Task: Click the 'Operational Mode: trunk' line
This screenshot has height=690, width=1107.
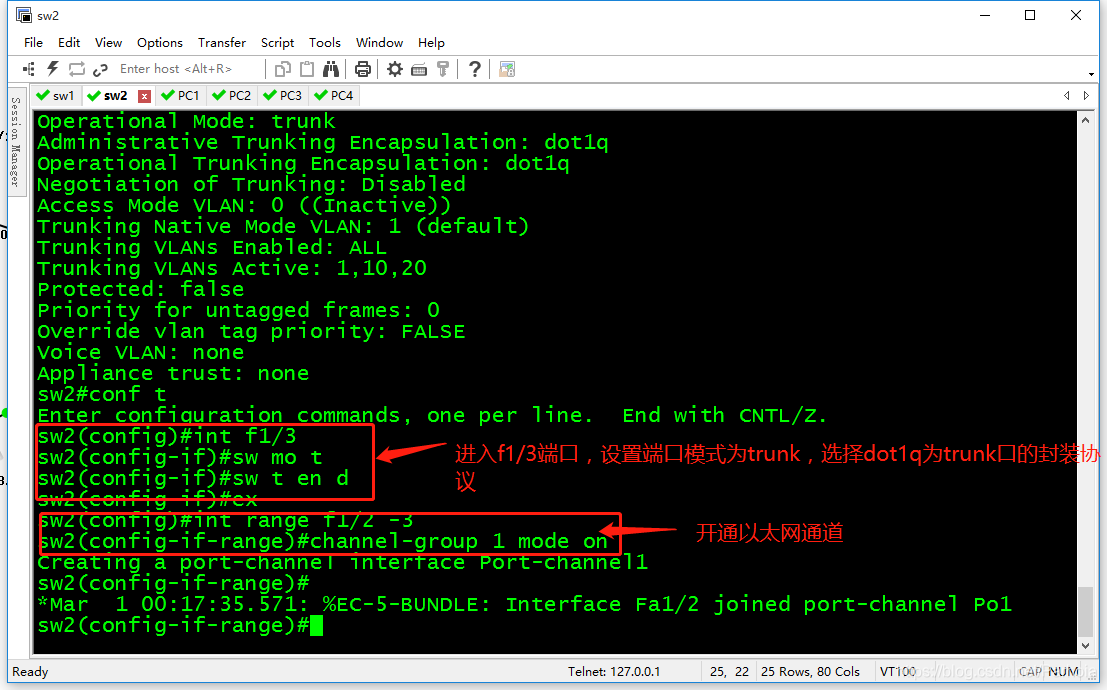Action: (186, 121)
